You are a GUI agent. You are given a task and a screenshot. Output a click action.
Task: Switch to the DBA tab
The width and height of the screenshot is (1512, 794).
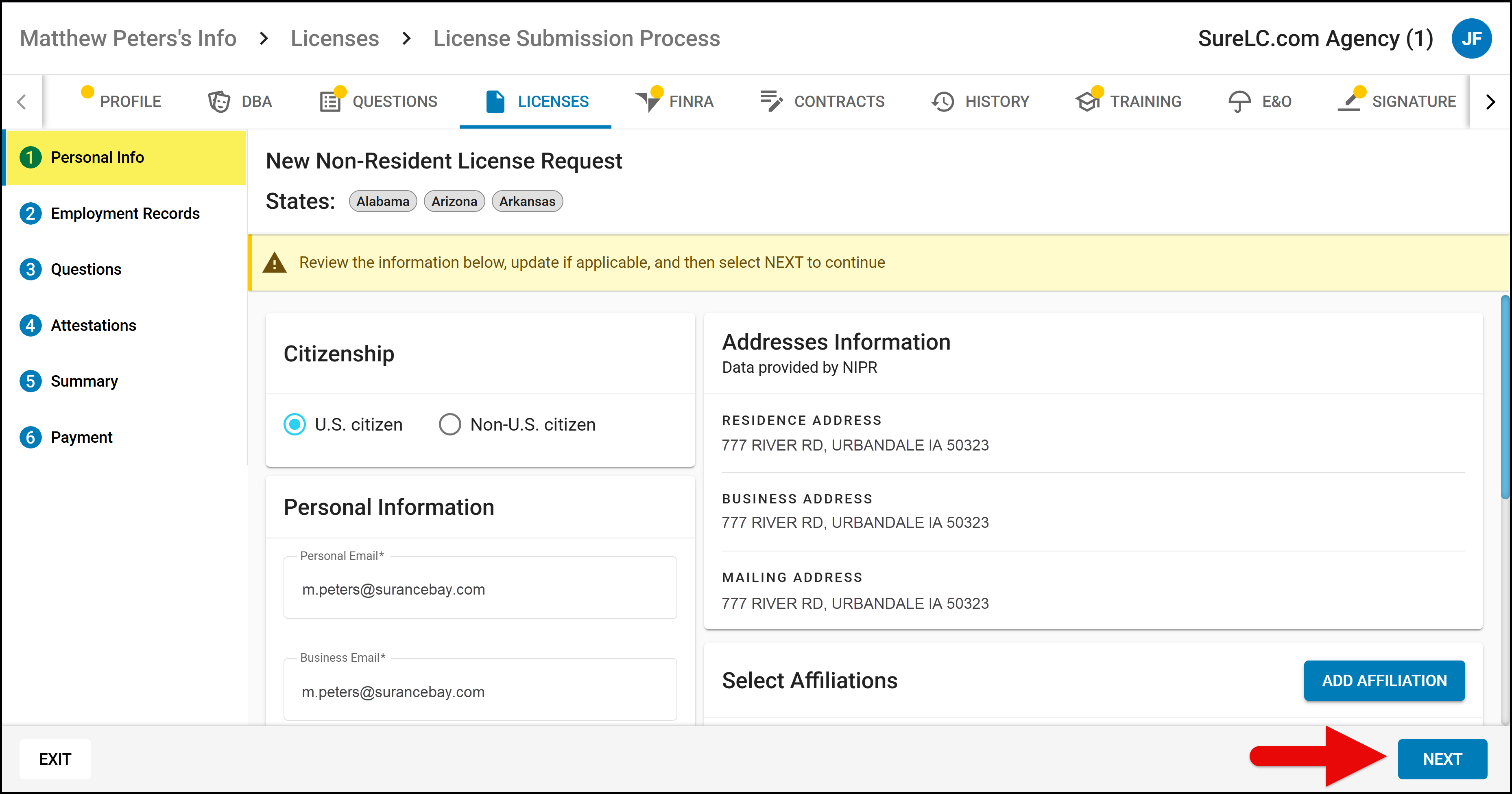point(240,102)
